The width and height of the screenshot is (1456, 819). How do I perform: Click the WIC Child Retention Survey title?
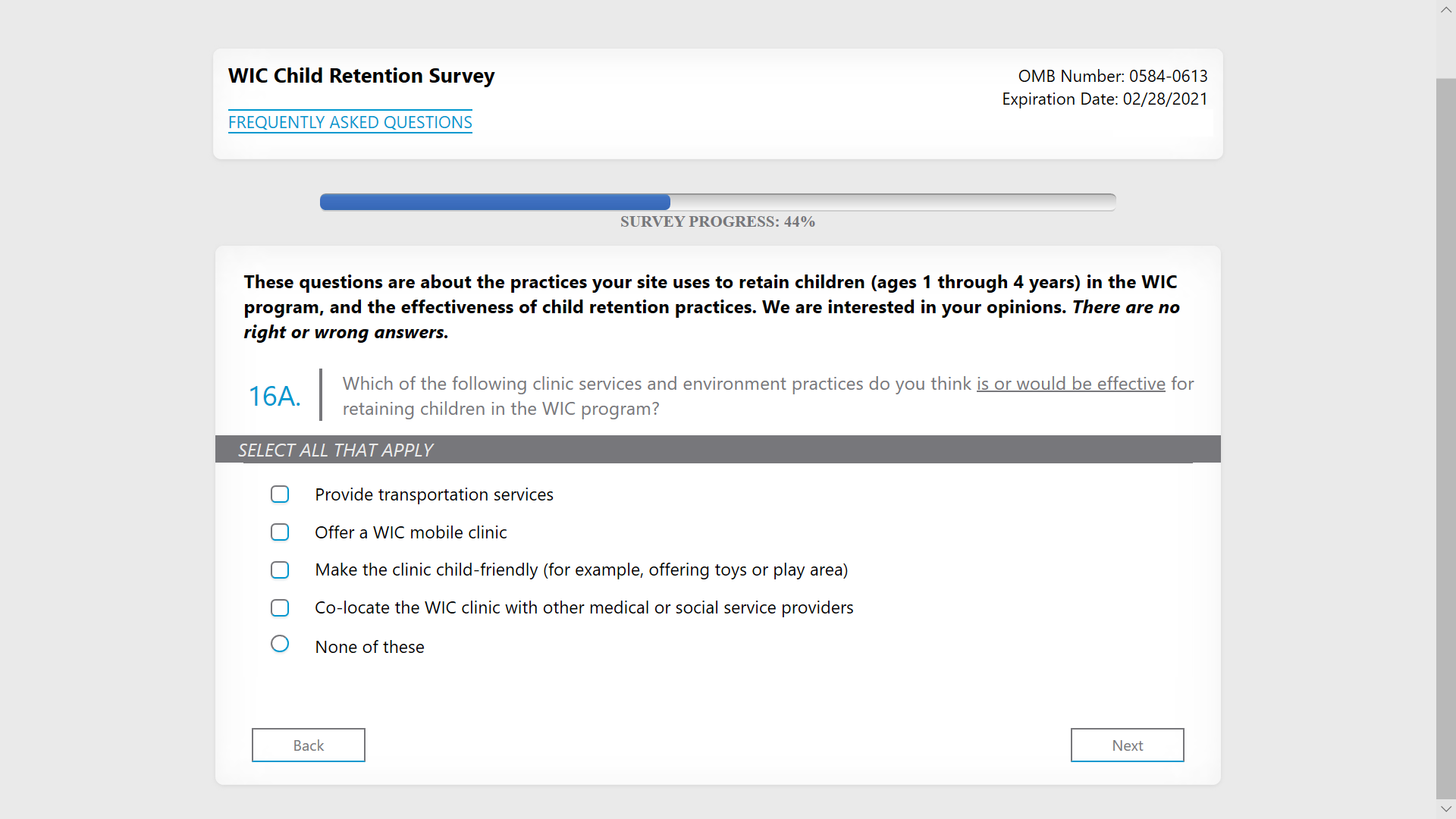pyautogui.click(x=361, y=76)
